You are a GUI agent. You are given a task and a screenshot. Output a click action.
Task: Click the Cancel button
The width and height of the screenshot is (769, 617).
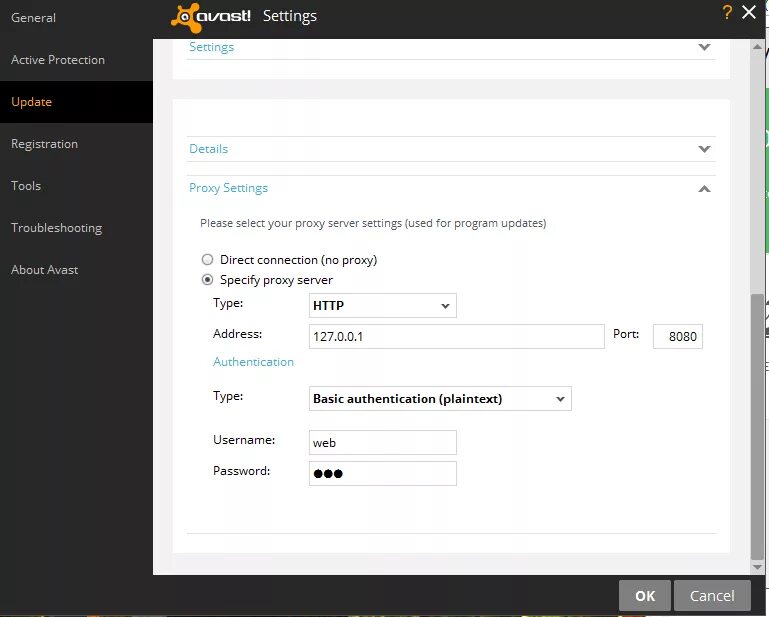point(712,595)
